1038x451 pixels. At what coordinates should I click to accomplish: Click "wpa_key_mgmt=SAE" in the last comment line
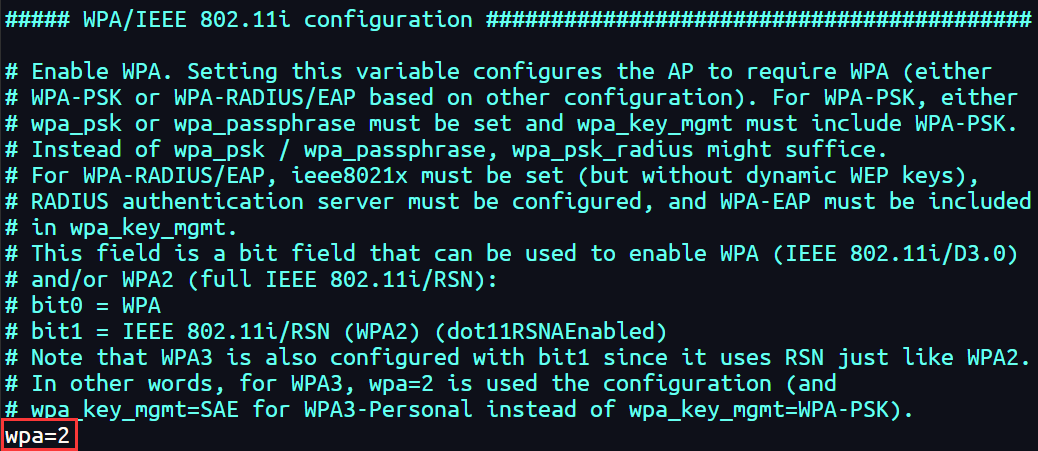point(134,411)
